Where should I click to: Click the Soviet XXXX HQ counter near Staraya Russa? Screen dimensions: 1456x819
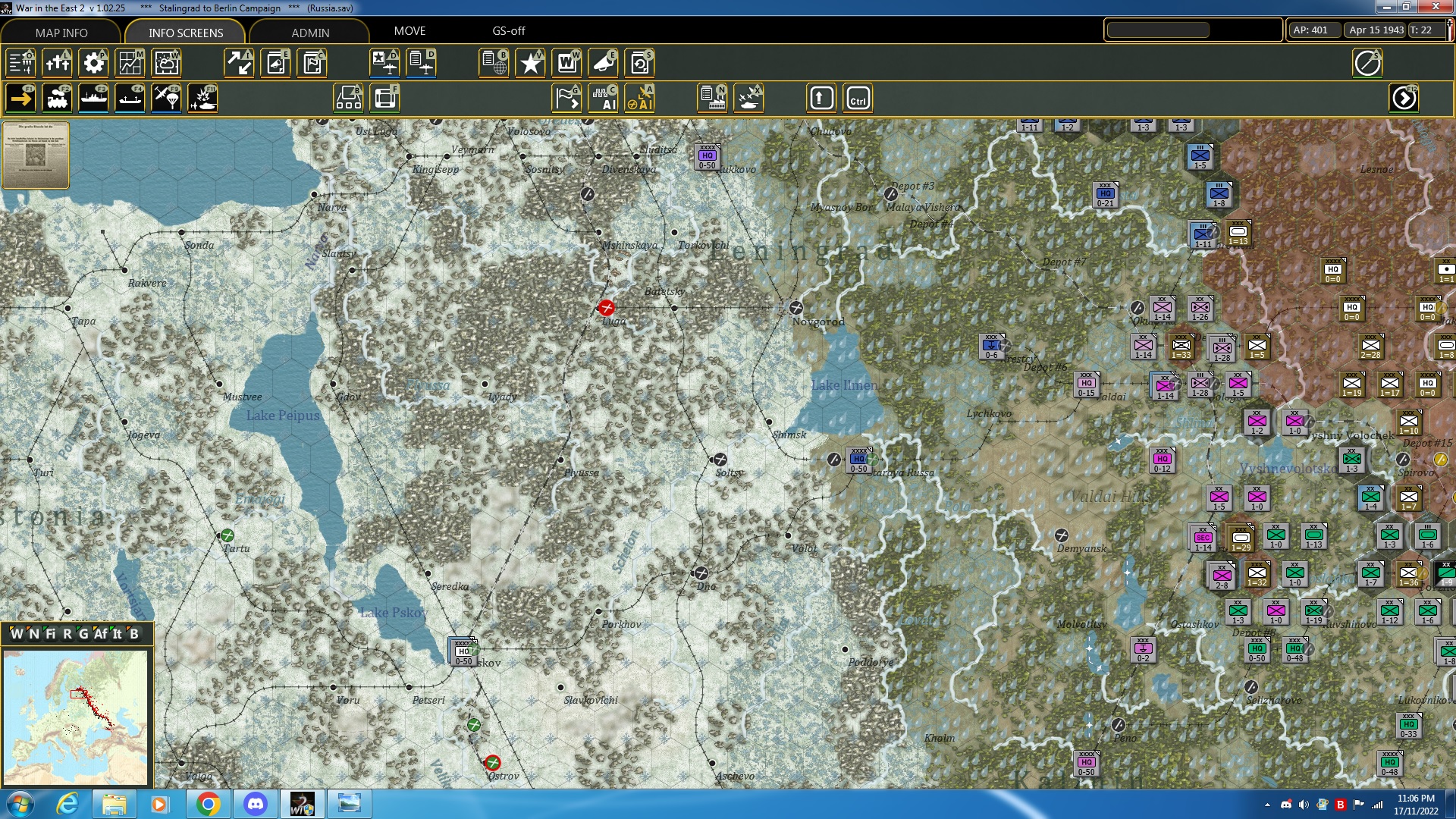coord(858,460)
